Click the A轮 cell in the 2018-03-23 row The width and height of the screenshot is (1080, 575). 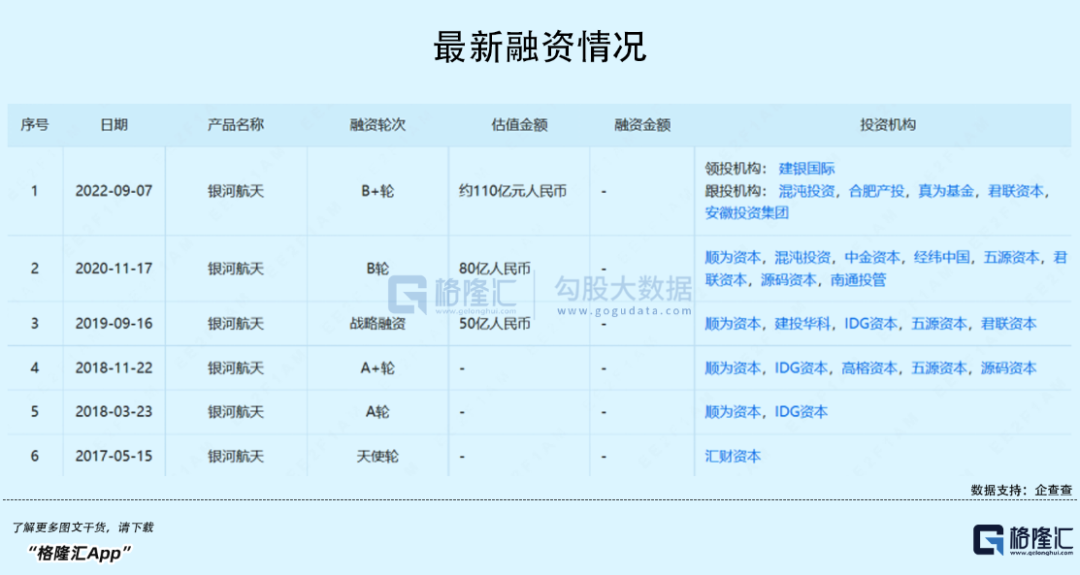coord(377,412)
